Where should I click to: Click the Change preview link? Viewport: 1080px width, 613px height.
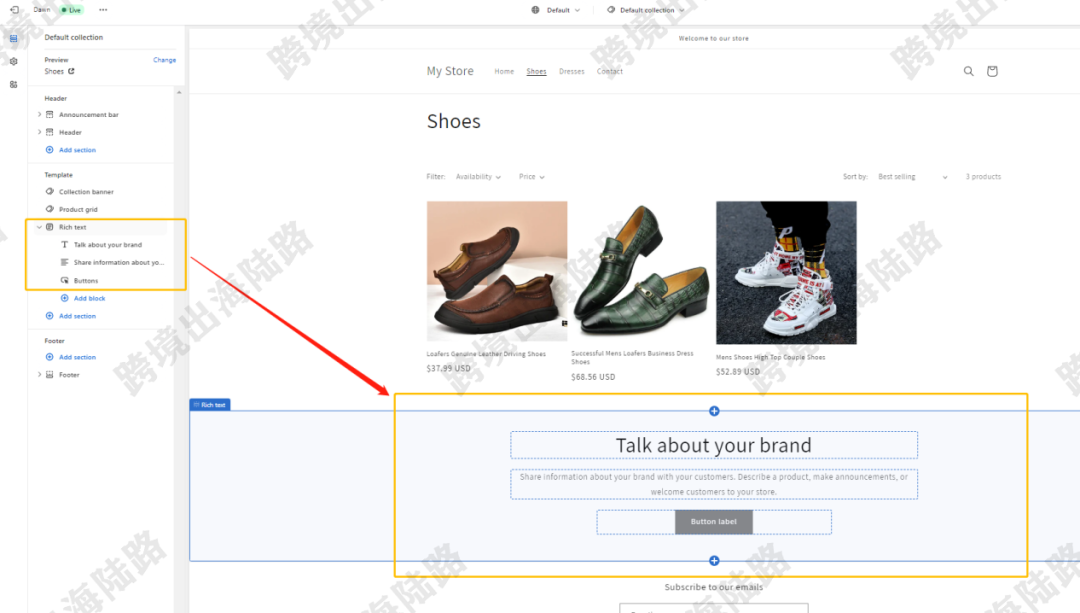(x=165, y=60)
